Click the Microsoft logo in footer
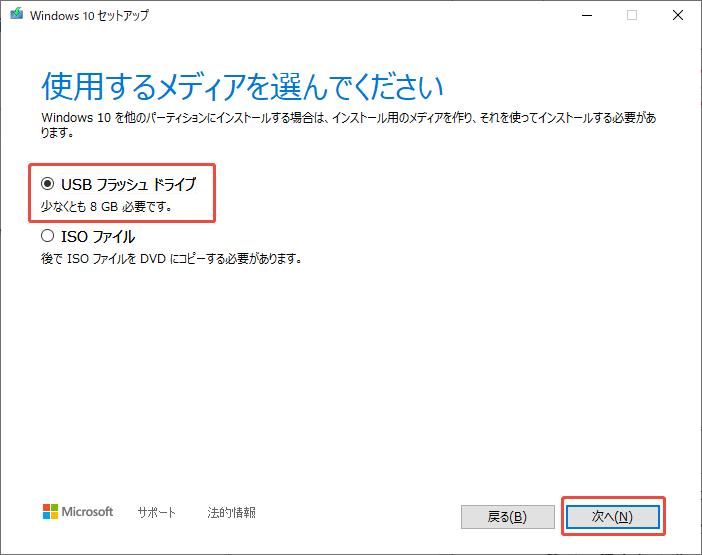Image resolution: width=702 pixels, height=555 pixels. [x=78, y=512]
